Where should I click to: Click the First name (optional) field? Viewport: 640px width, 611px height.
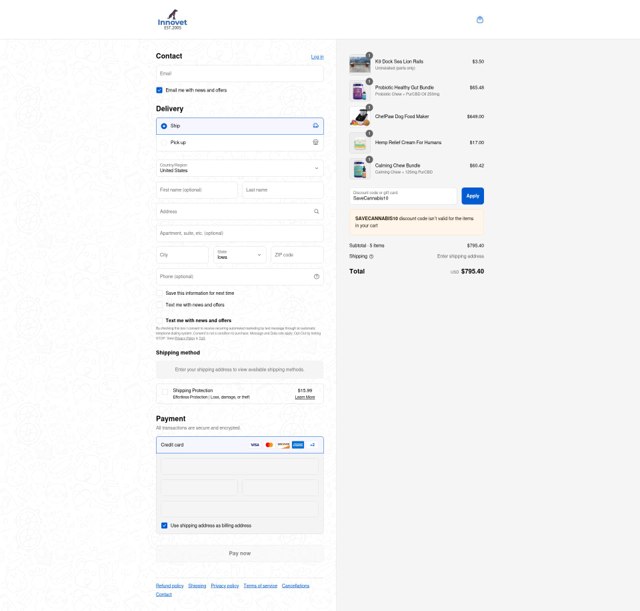click(197, 190)
